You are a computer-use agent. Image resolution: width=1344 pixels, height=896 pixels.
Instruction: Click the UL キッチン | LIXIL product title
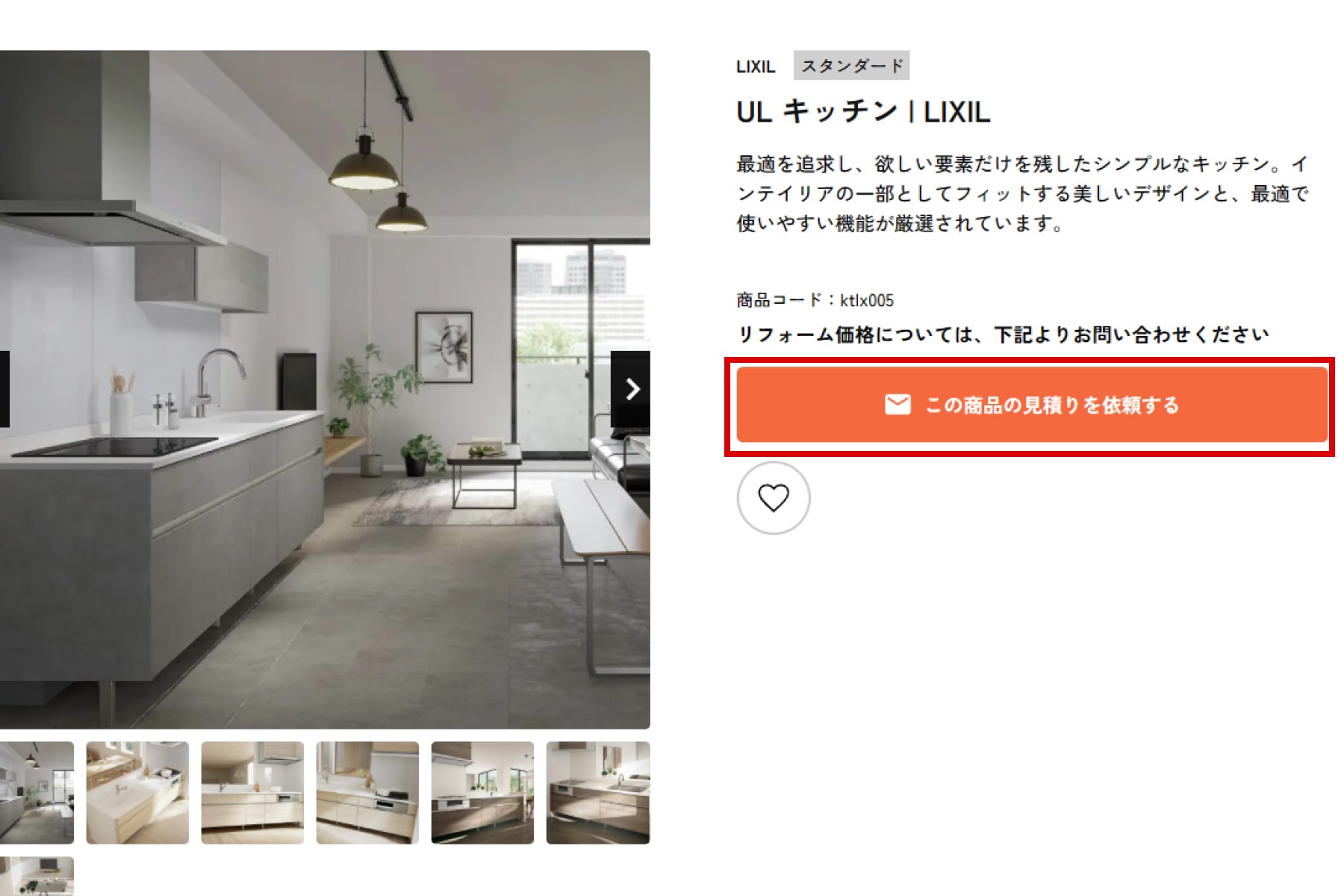863,112
